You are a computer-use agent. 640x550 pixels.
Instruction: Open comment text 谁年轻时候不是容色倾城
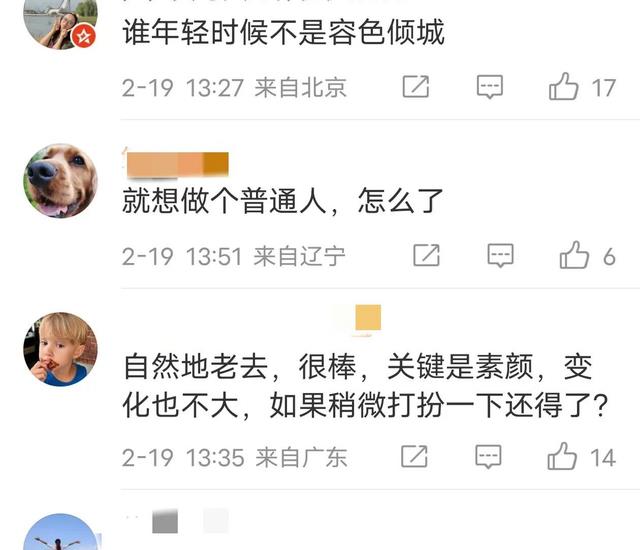283,33
